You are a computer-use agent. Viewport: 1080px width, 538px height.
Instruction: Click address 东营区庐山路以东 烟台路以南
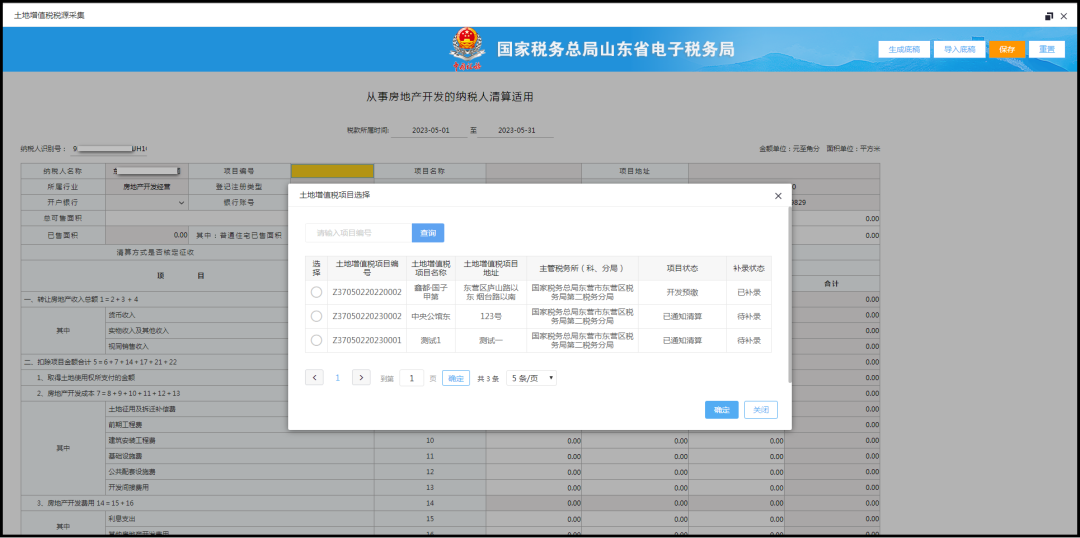(490, 292)
